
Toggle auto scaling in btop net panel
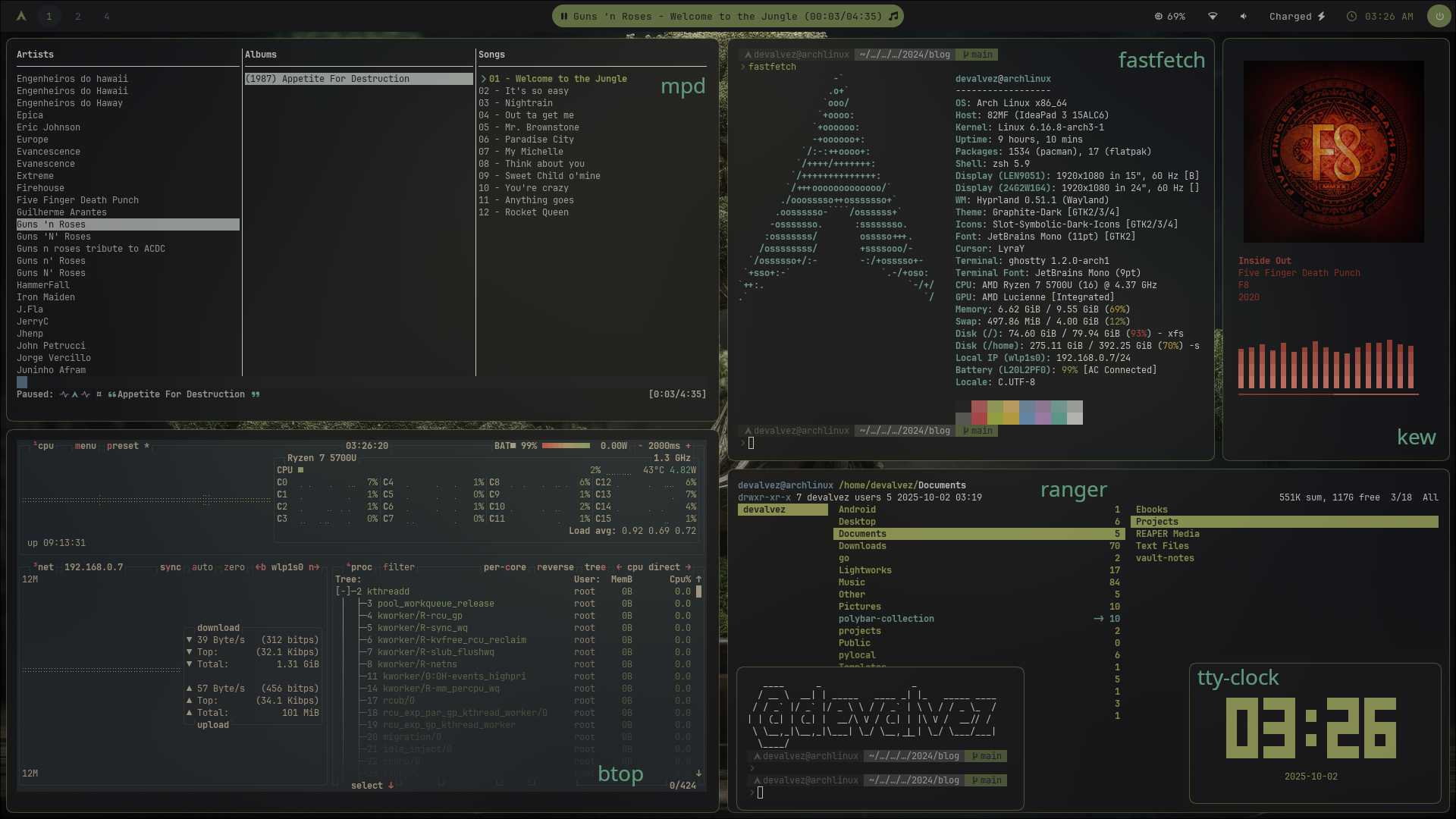tap(202, 567)
